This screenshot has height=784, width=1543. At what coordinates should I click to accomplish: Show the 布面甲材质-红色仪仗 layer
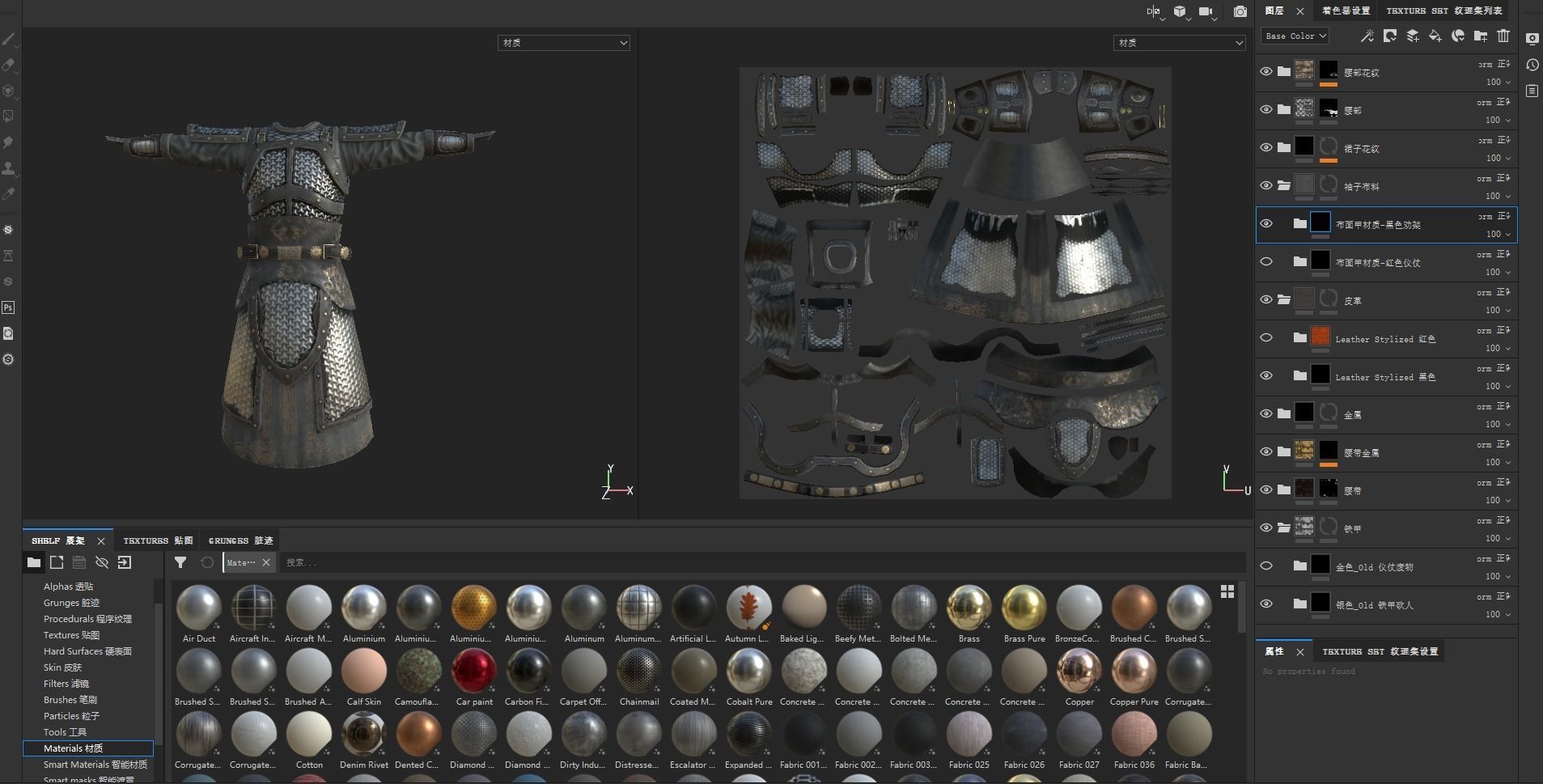tap(1266, 261)
